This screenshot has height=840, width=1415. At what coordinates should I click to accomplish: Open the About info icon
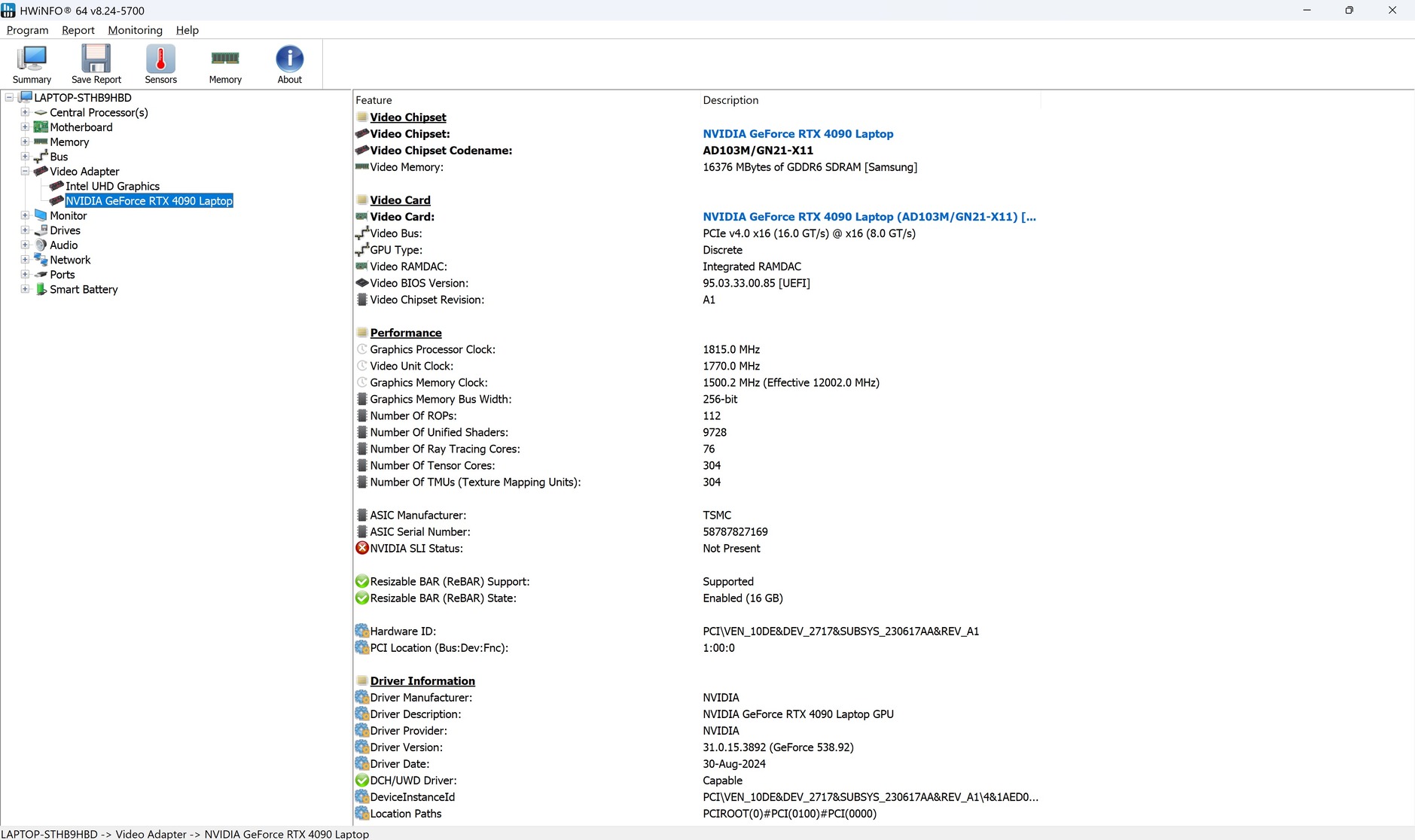tap(289, 59)
